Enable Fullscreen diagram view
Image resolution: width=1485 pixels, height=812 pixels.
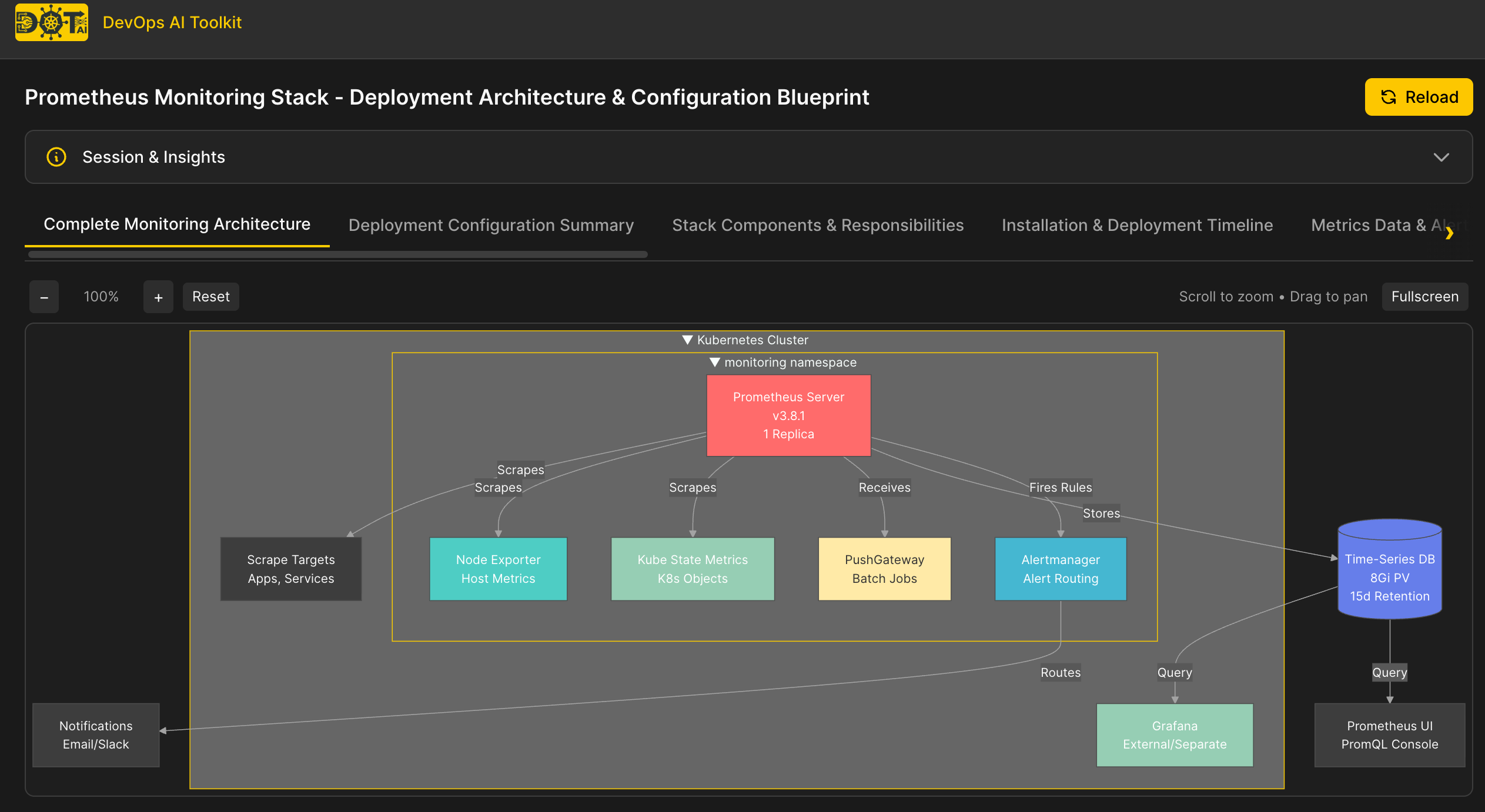pyautogui.click(x=1424, y=297)
